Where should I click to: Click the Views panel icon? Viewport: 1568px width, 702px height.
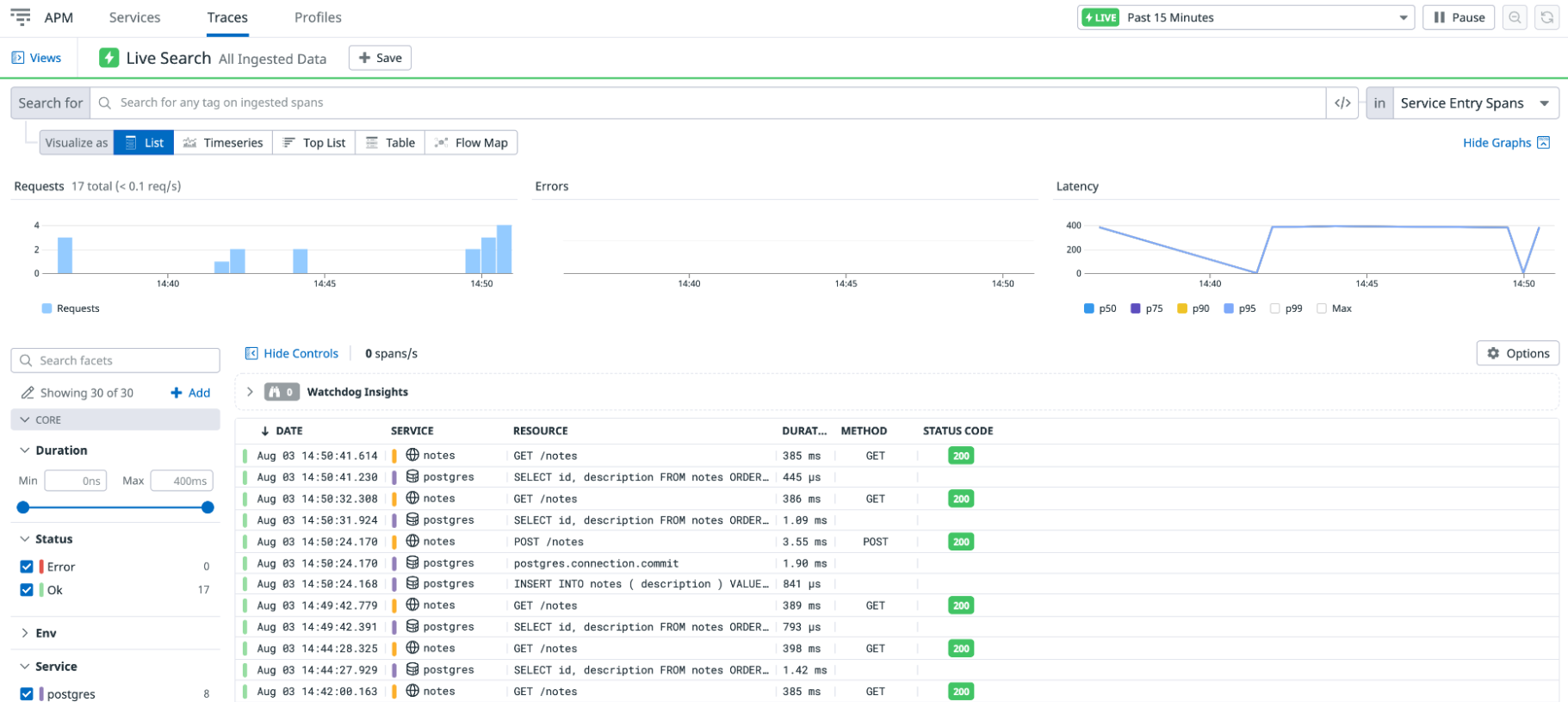[x=18, y=58]
